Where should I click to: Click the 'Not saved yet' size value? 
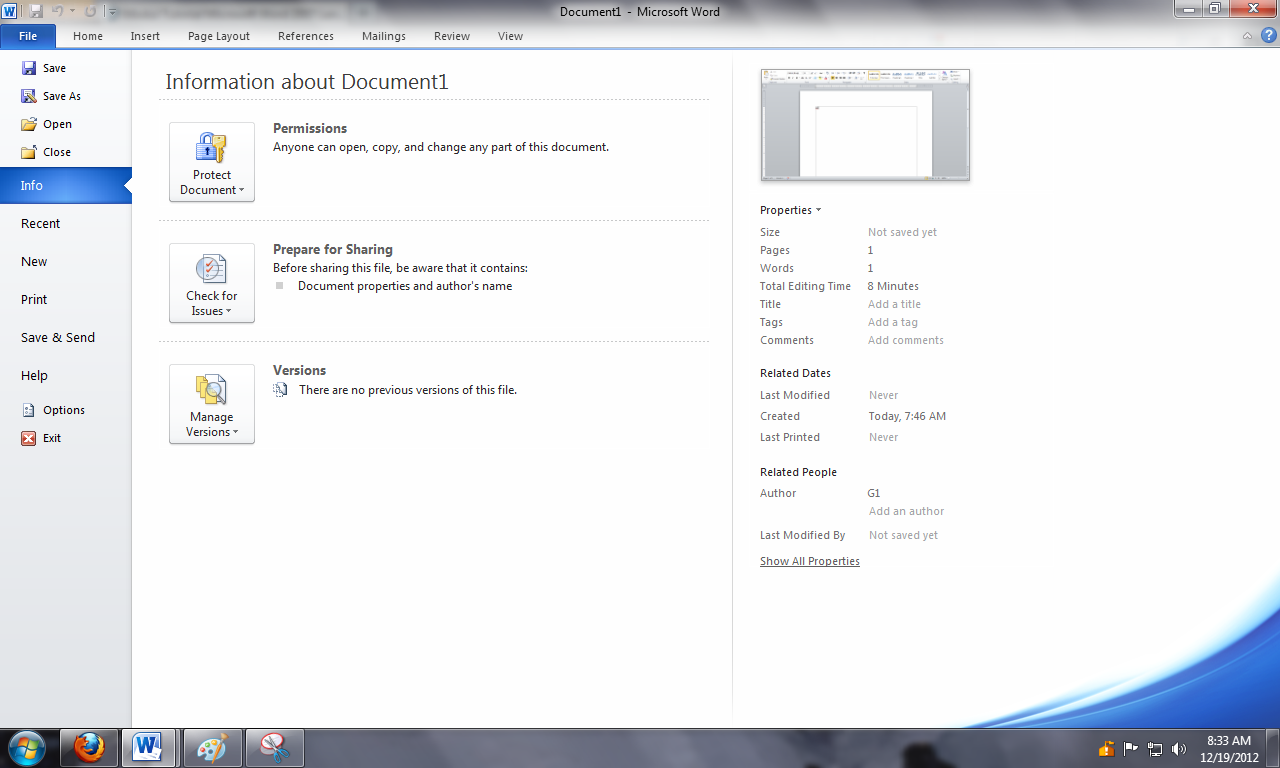(x=903, y=232)
